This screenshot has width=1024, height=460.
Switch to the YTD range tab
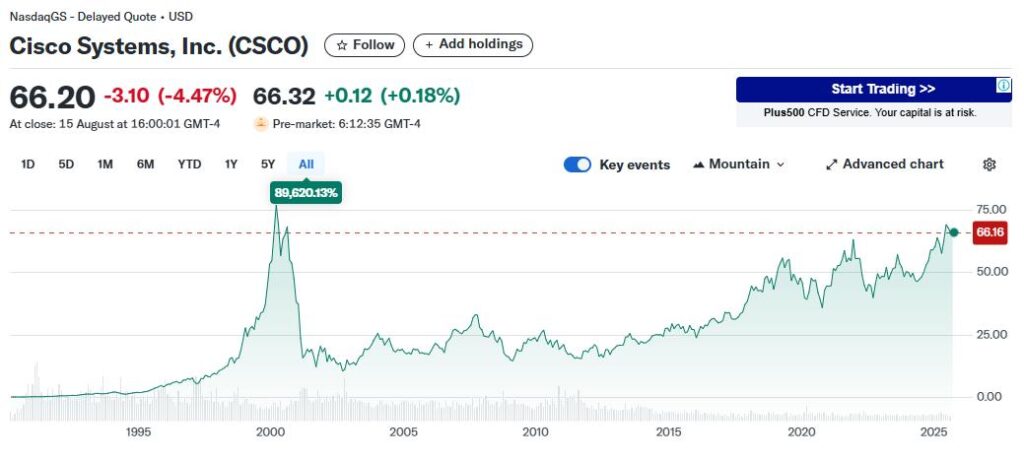(189, 164)
